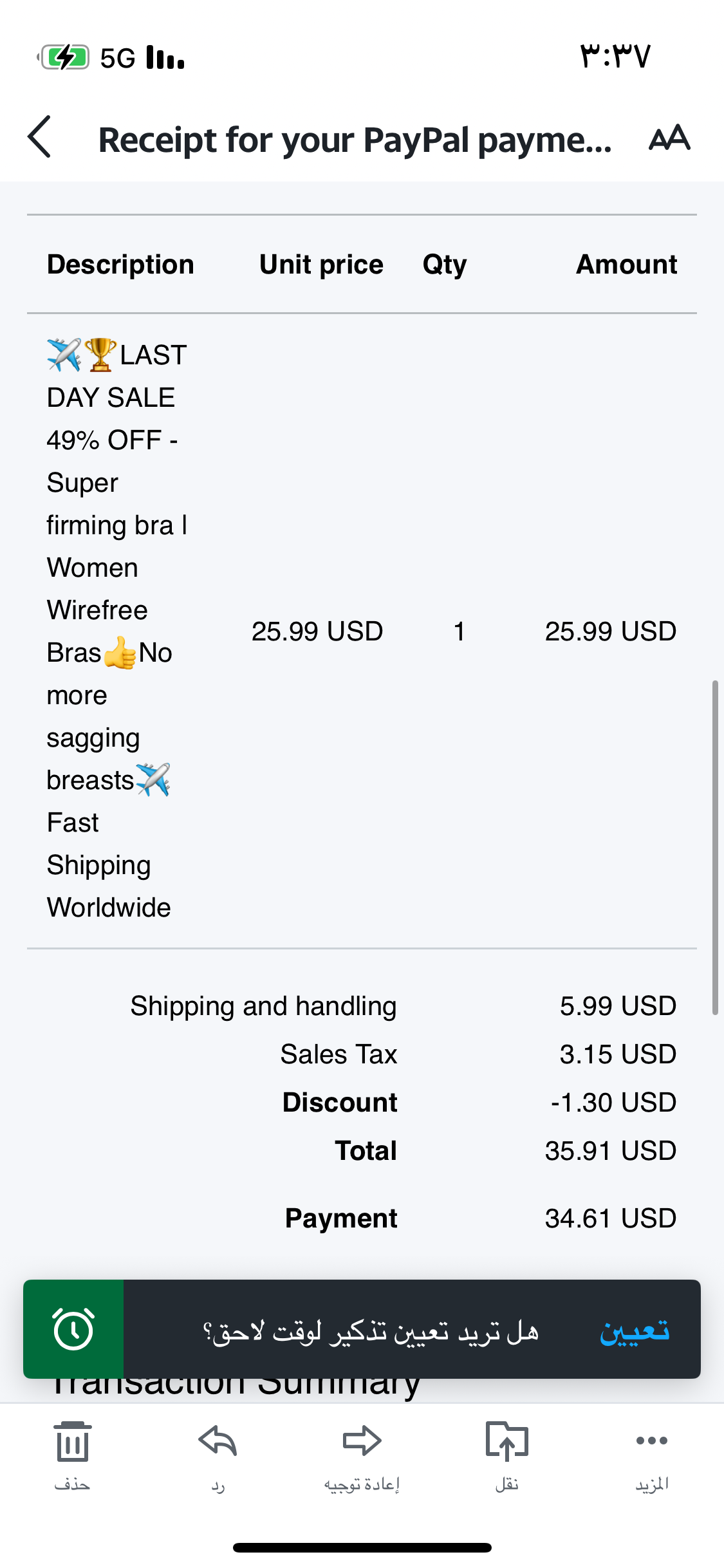Tap the Payment amount 34.61 USD
This screenshot has height=1568, width=724.
[610, 1218]
